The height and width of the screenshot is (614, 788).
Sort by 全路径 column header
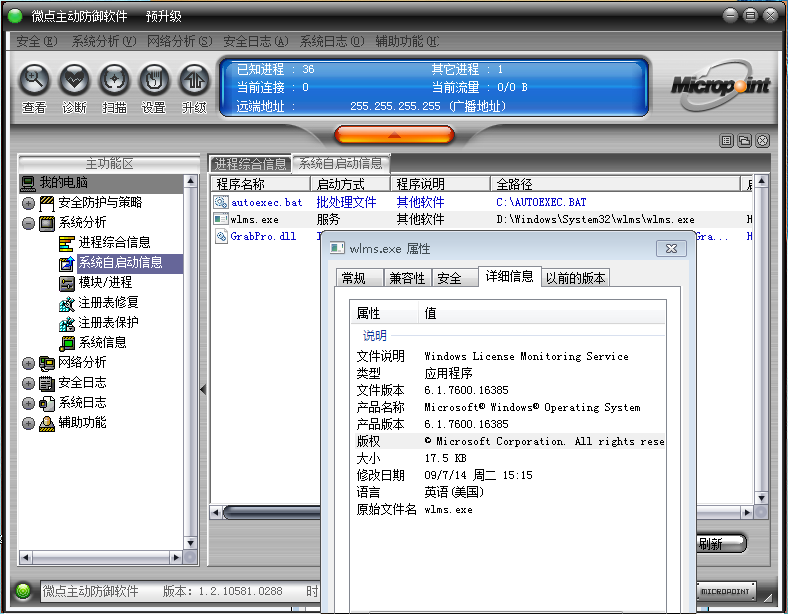tap(615, 184)
